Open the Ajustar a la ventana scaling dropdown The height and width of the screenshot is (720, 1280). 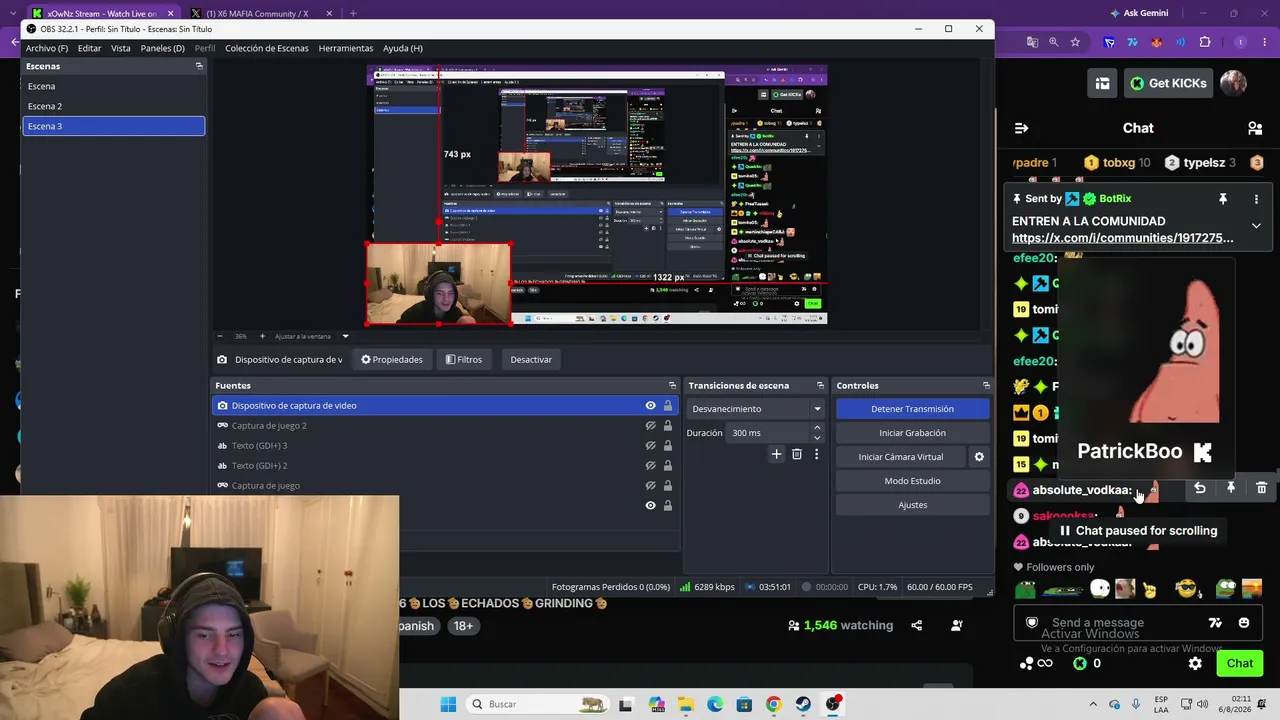(x=311, y=336)
